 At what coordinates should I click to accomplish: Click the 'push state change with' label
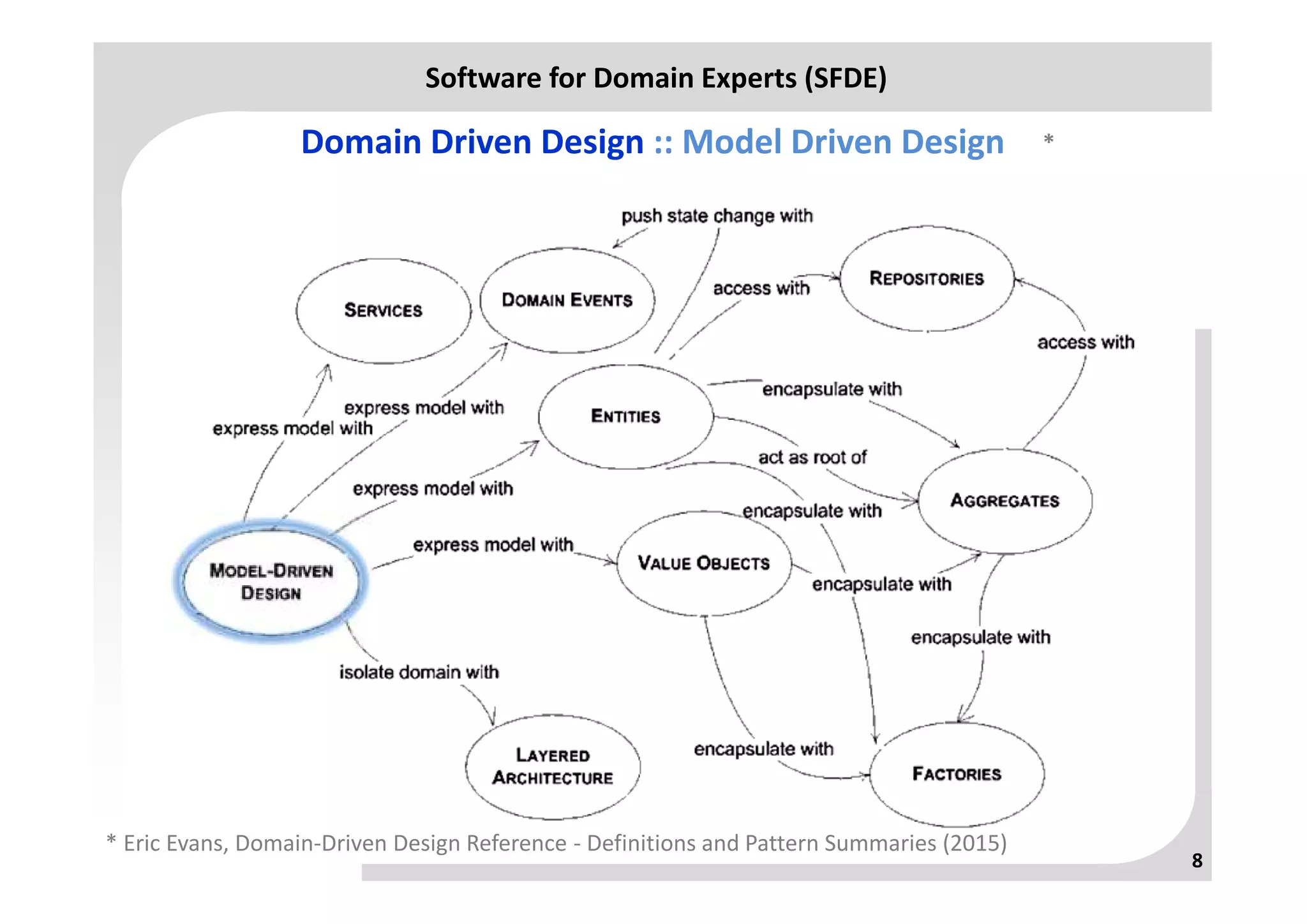717,216
